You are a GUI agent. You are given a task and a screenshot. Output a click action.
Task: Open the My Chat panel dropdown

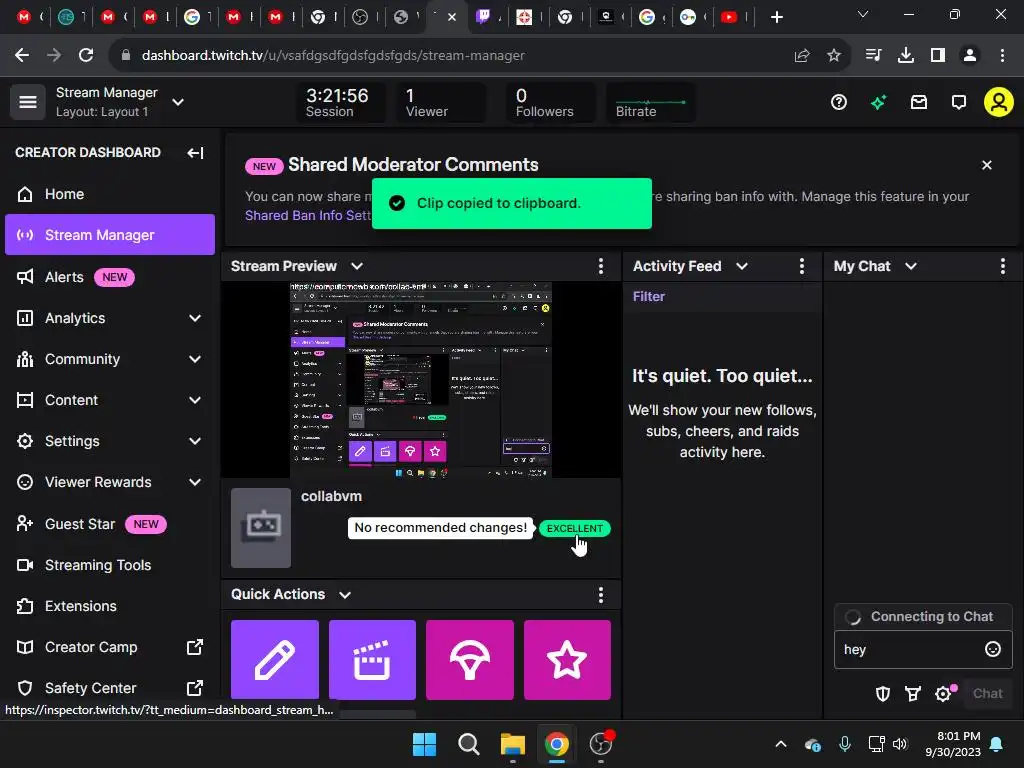point(911,266)
